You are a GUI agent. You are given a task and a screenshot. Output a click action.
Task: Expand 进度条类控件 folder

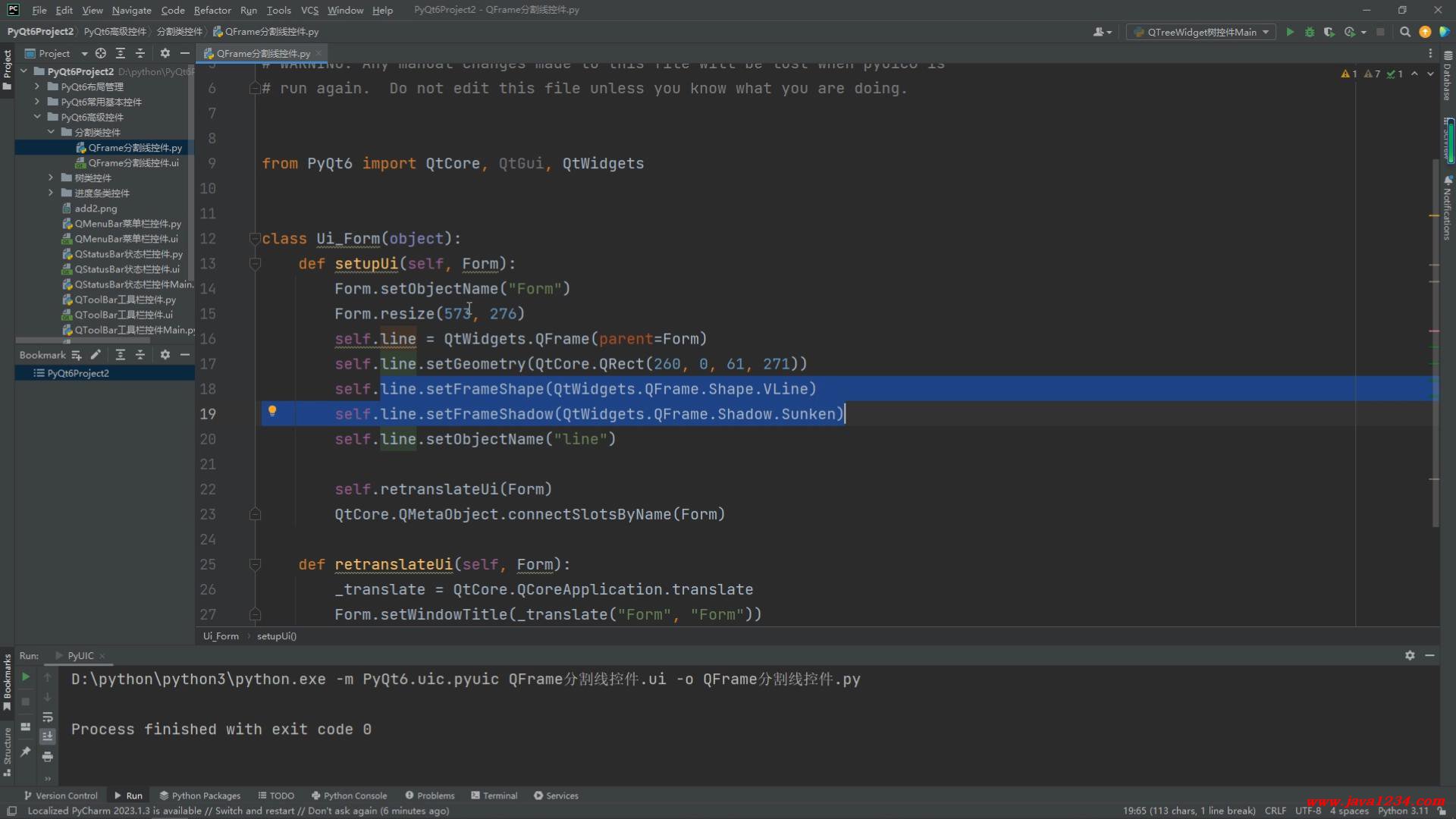click(x=51, y=193)
